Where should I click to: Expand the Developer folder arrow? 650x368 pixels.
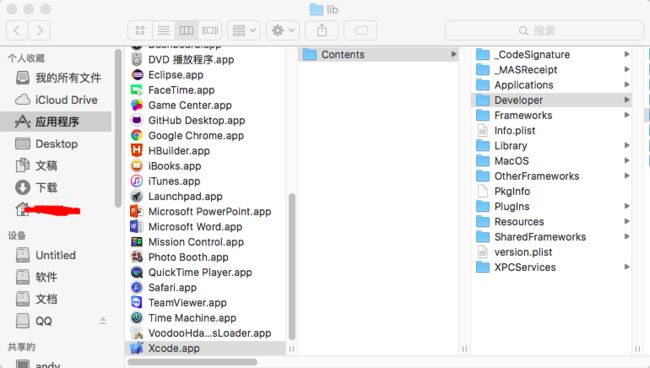tap(627, 100)
